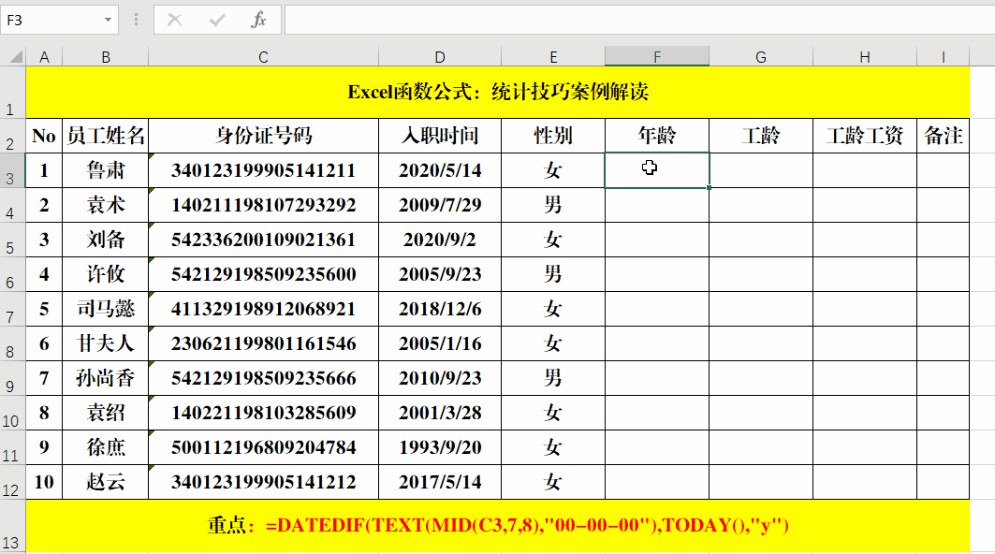
Task: Select column C header
Action: pos(263,57)
